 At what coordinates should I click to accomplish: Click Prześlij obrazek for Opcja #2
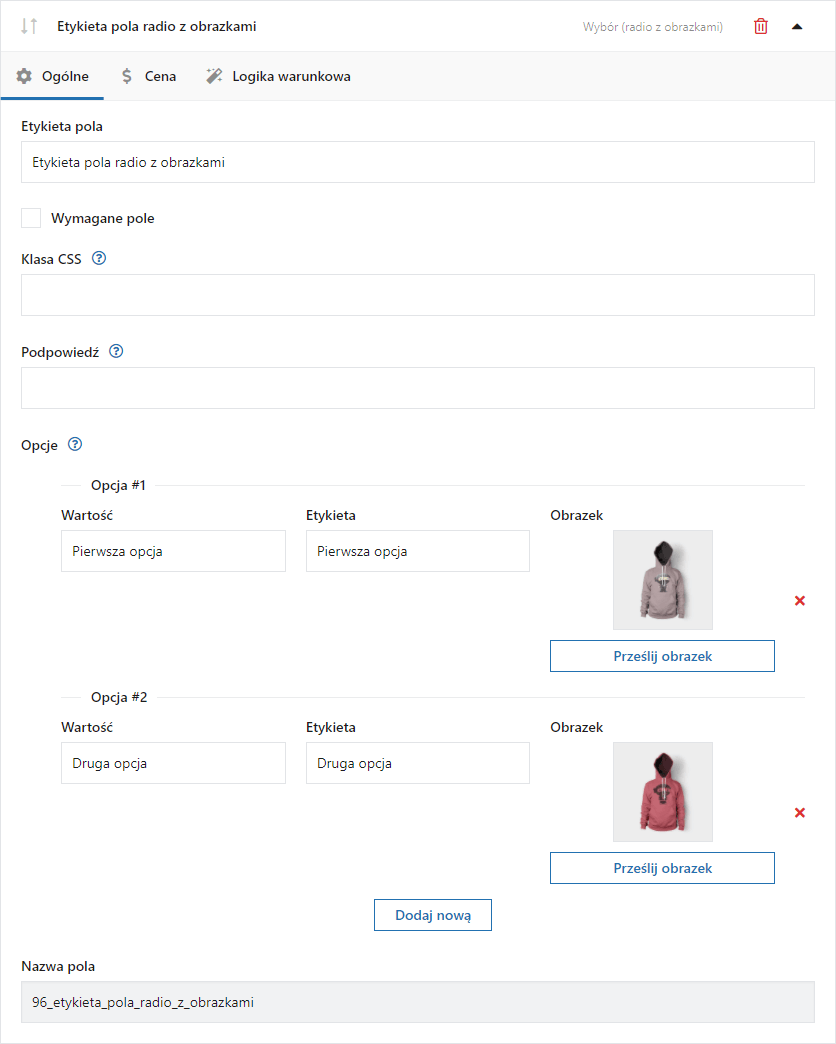pos(662,868)
